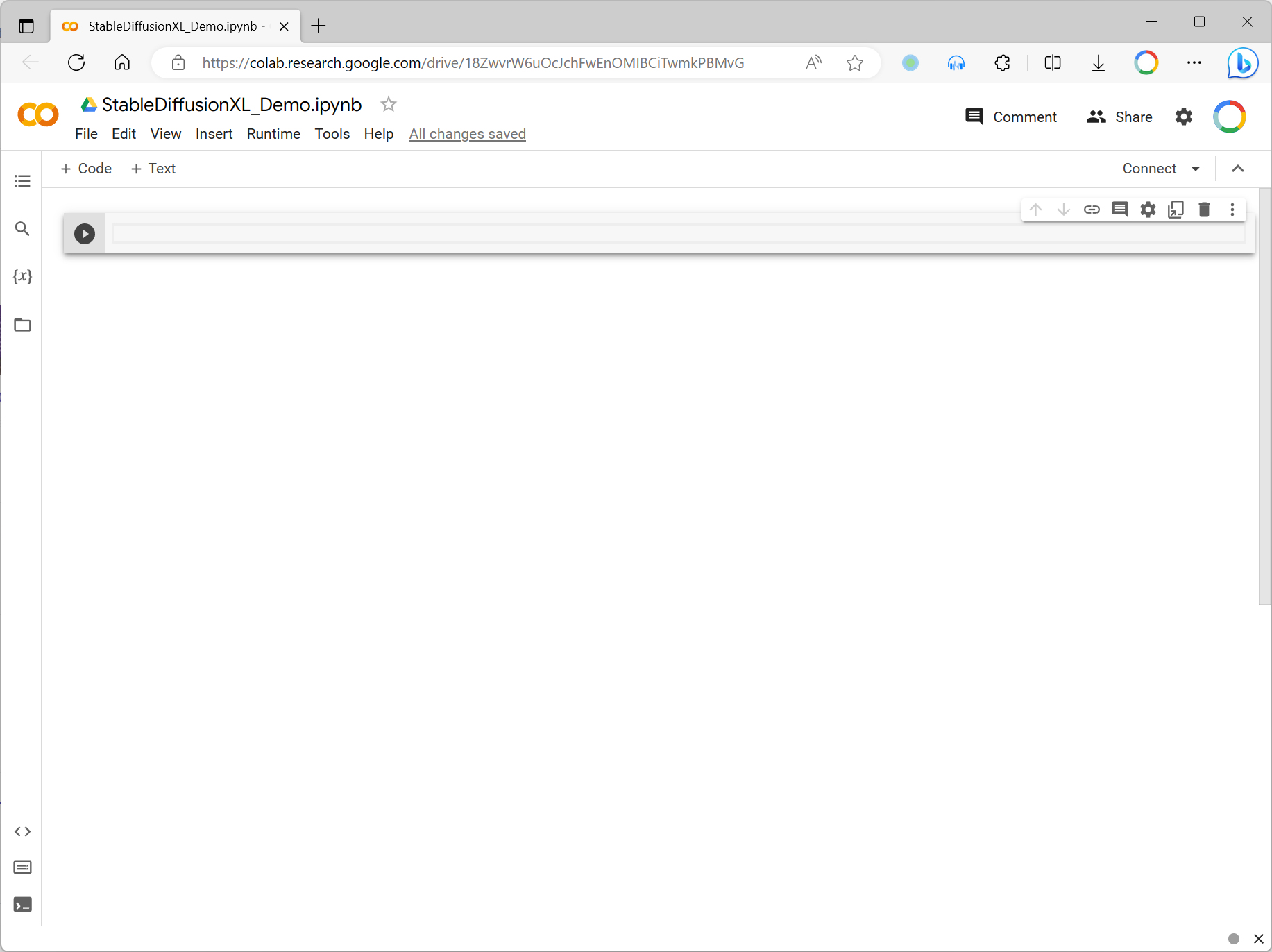This screenshot has height=952, width=1272.
Task: Open the View menu
Action: coord(166,134)
